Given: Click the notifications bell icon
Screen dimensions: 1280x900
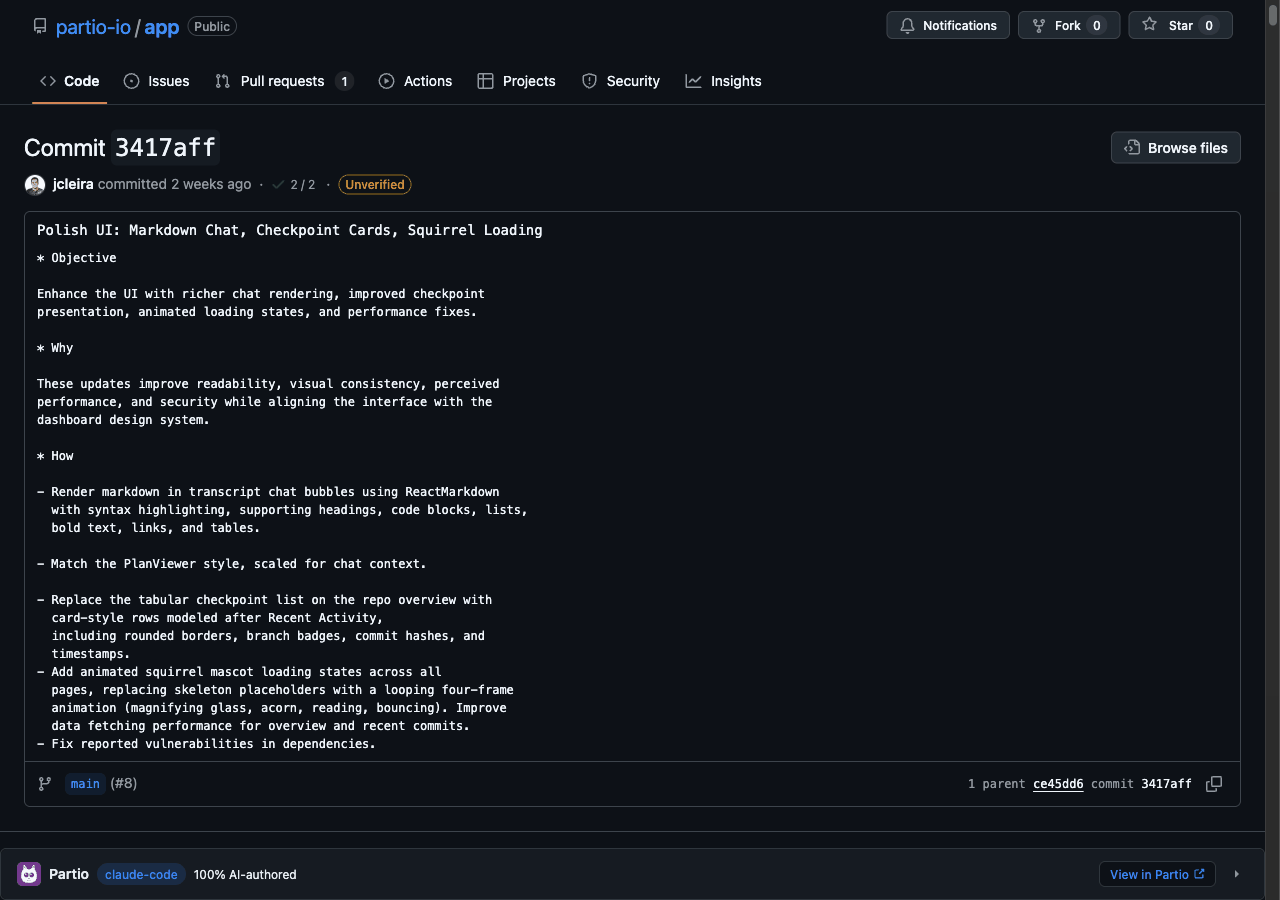Looking at the screenshot, I should click(908, 25).
